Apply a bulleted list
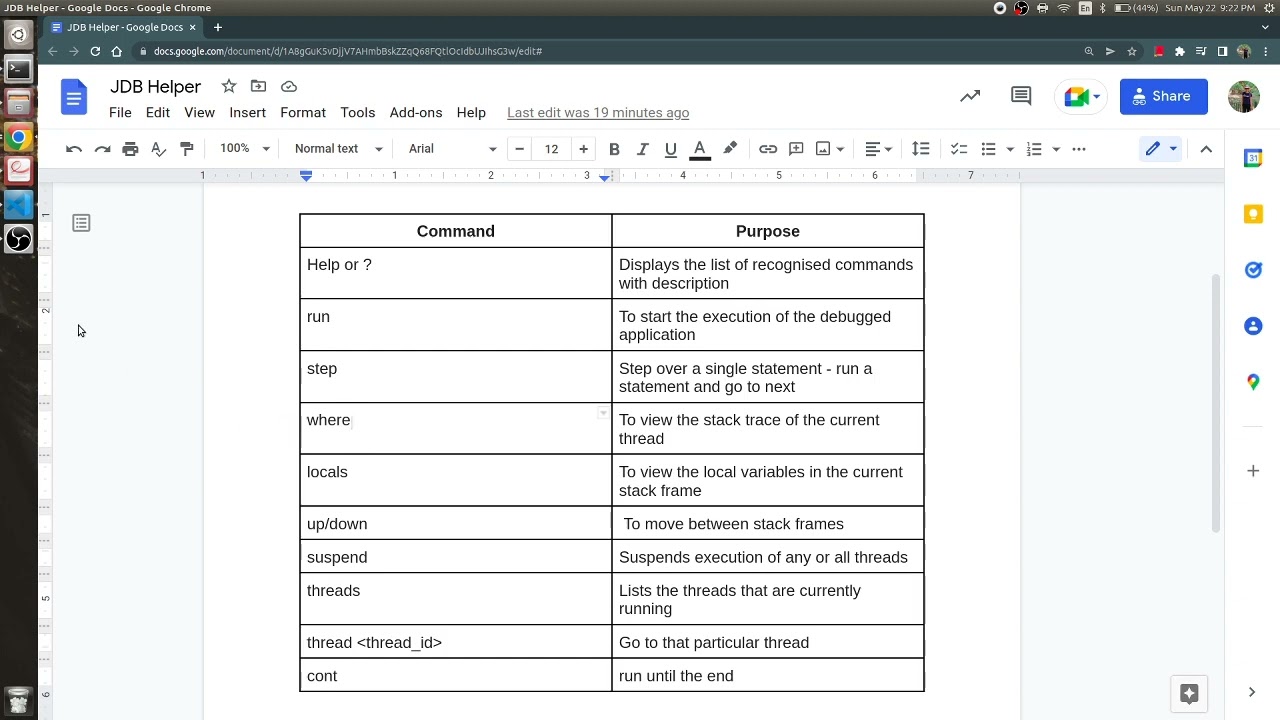 click(x=988, y=149)
